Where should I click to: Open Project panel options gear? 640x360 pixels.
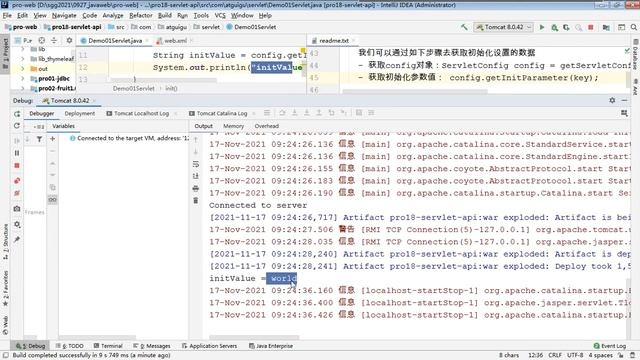pos(69,40)
